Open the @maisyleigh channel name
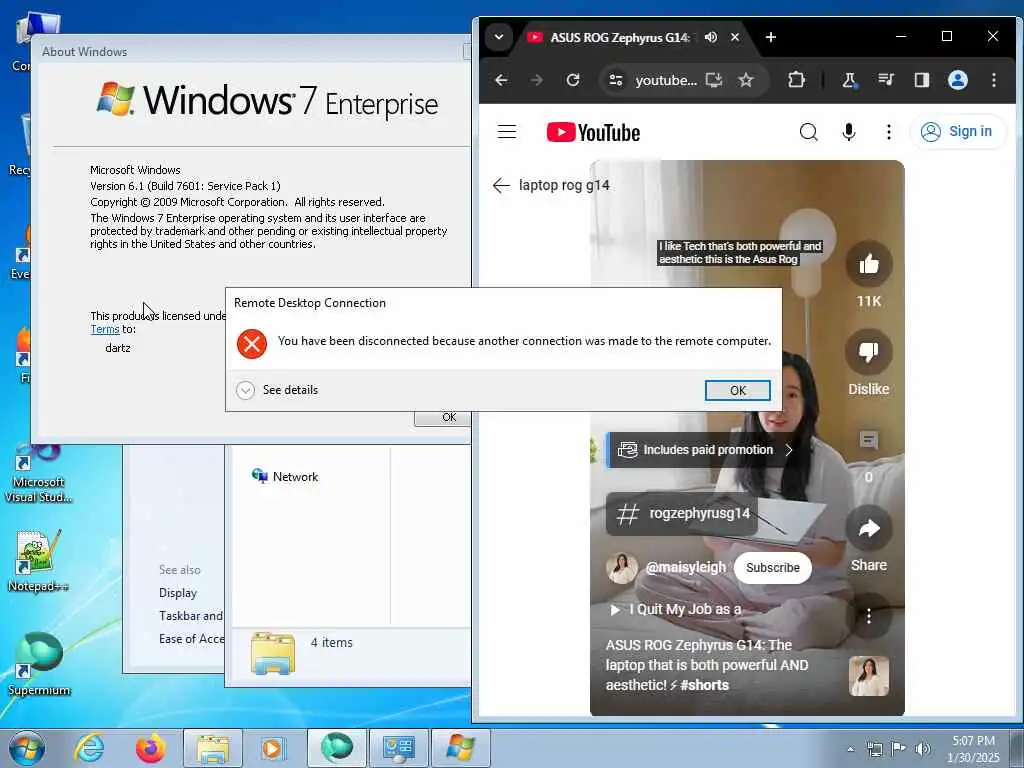 [x=685, y=568]
